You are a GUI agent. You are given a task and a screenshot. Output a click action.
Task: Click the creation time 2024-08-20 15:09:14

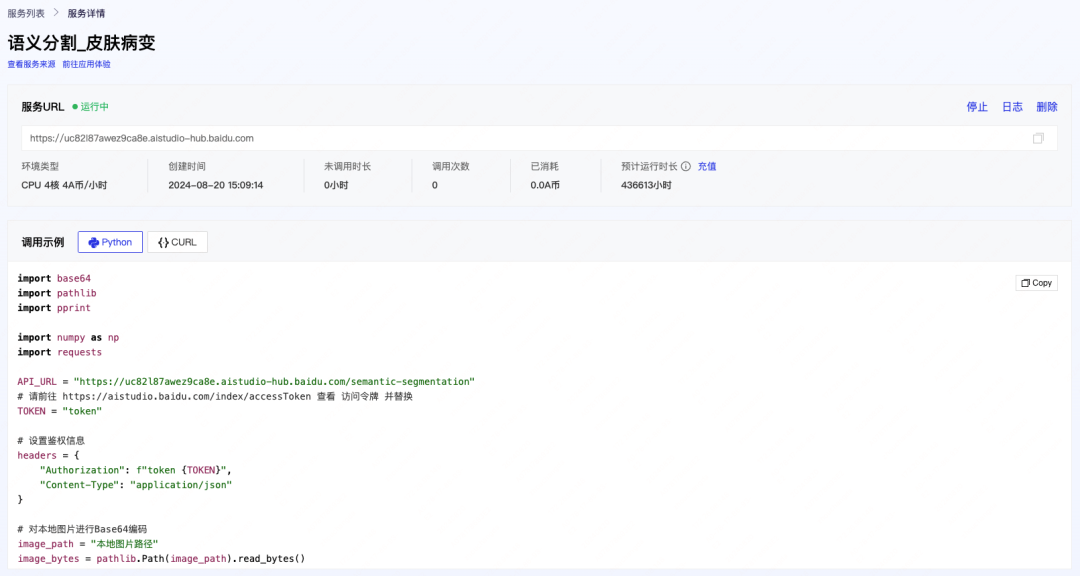[216, 185]
